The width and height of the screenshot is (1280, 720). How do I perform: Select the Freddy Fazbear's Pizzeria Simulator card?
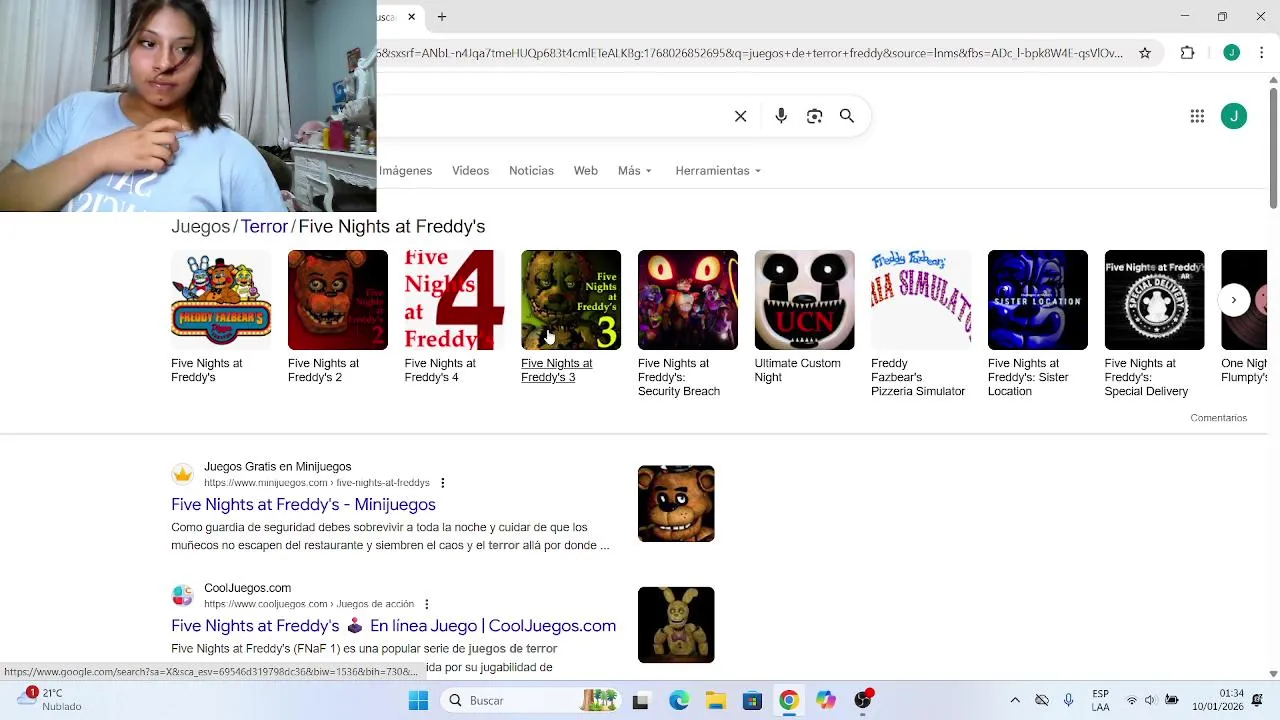point(921,324)
